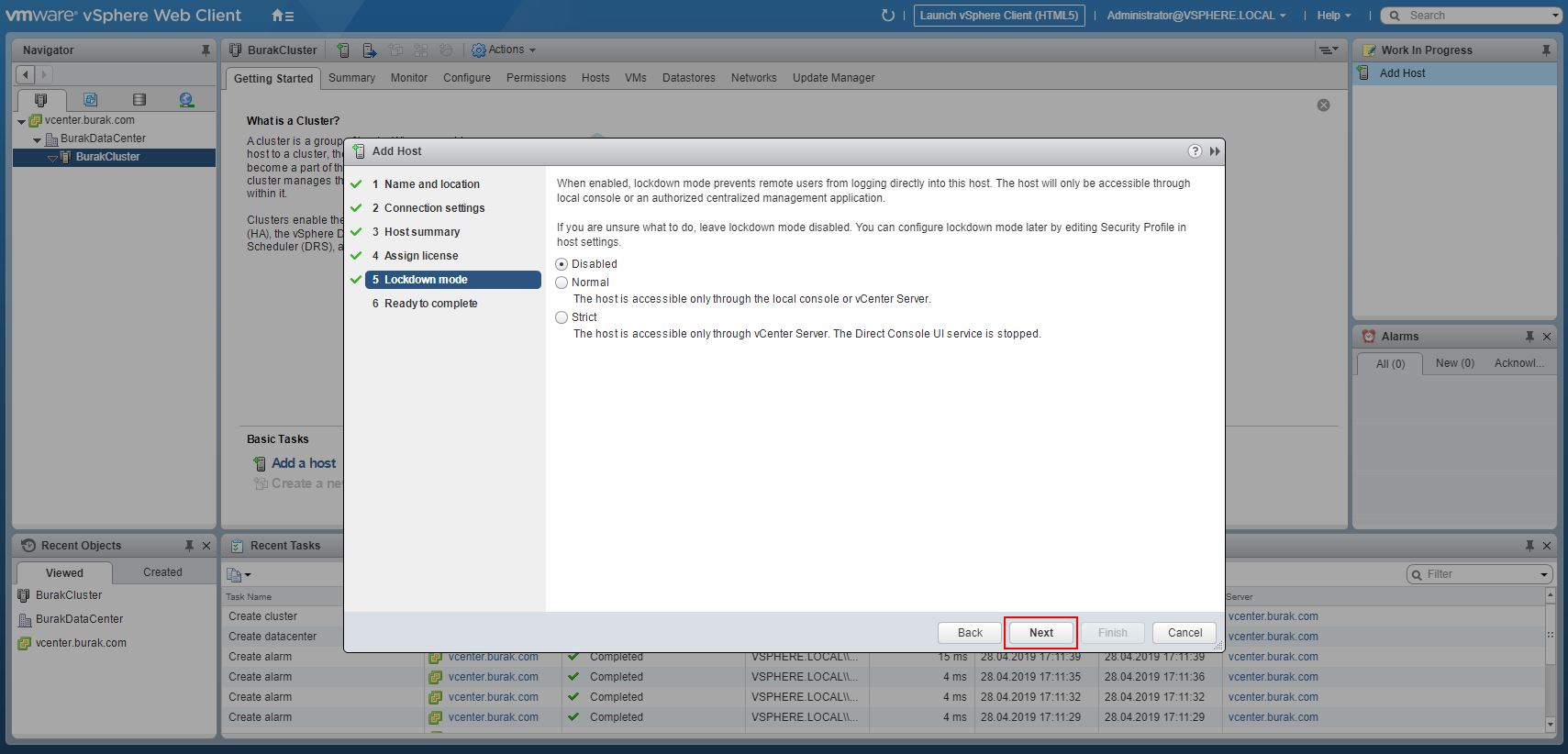Open the search box dropdown arrow
Screen dimensions: 1568x754
(x=1555, y=16)
